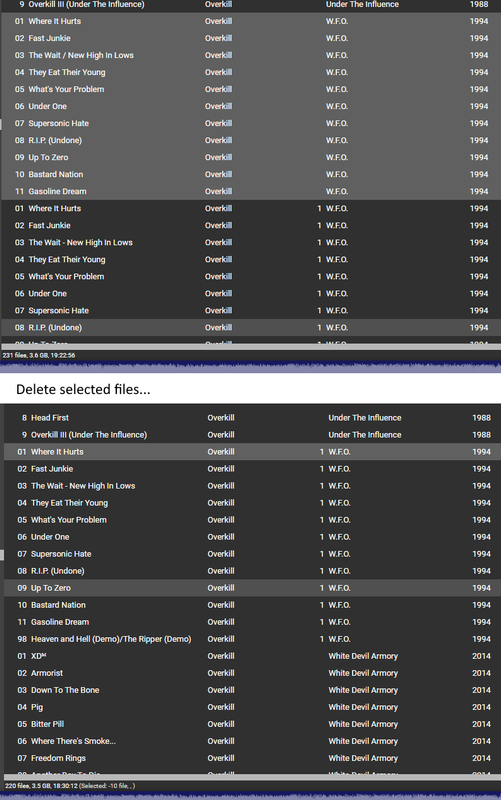Select "09 Up To Zero" in the 231-files playlist

(x=250, y=157)
